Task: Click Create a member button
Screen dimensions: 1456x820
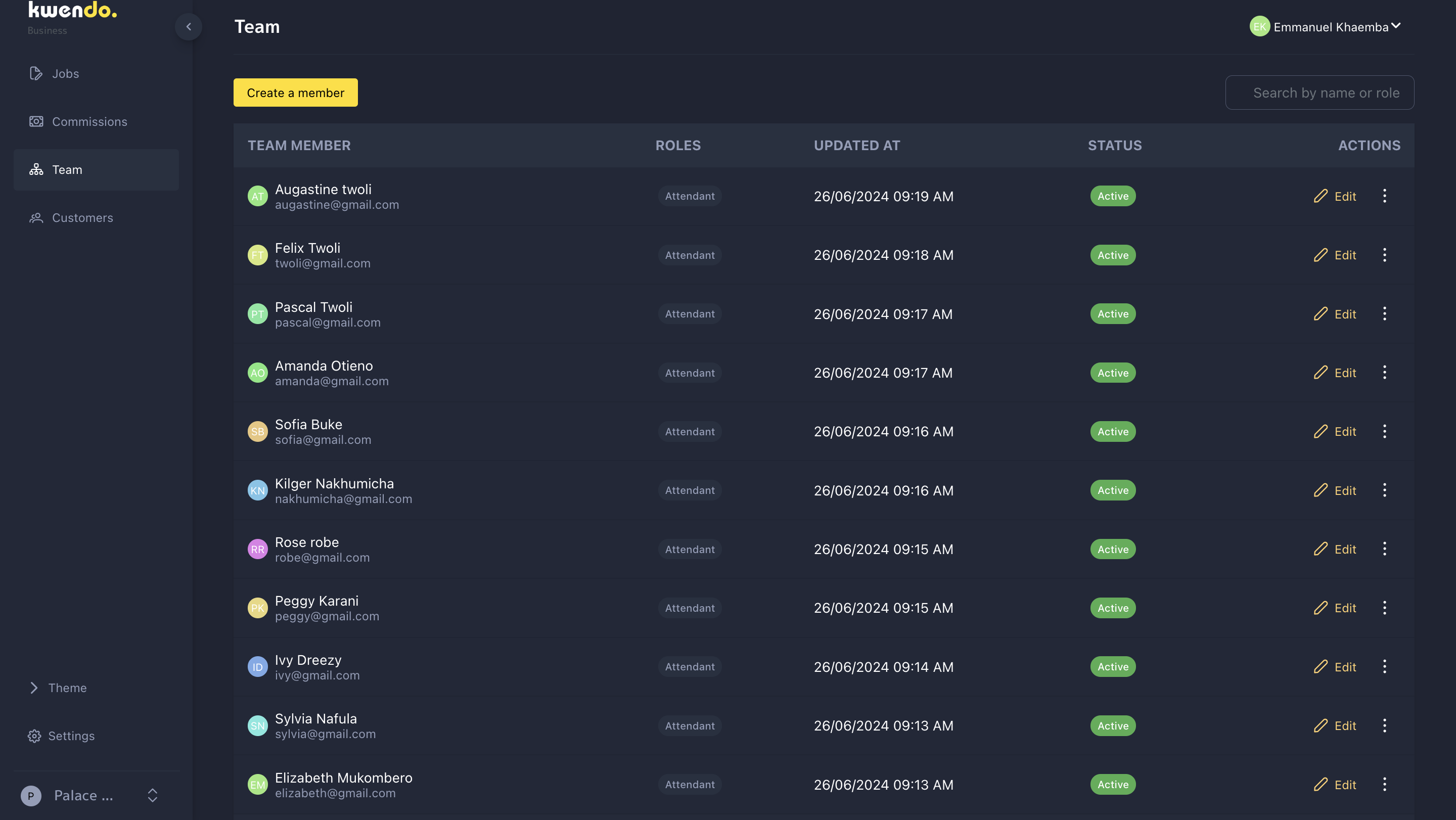Action: tap(295, 93)
